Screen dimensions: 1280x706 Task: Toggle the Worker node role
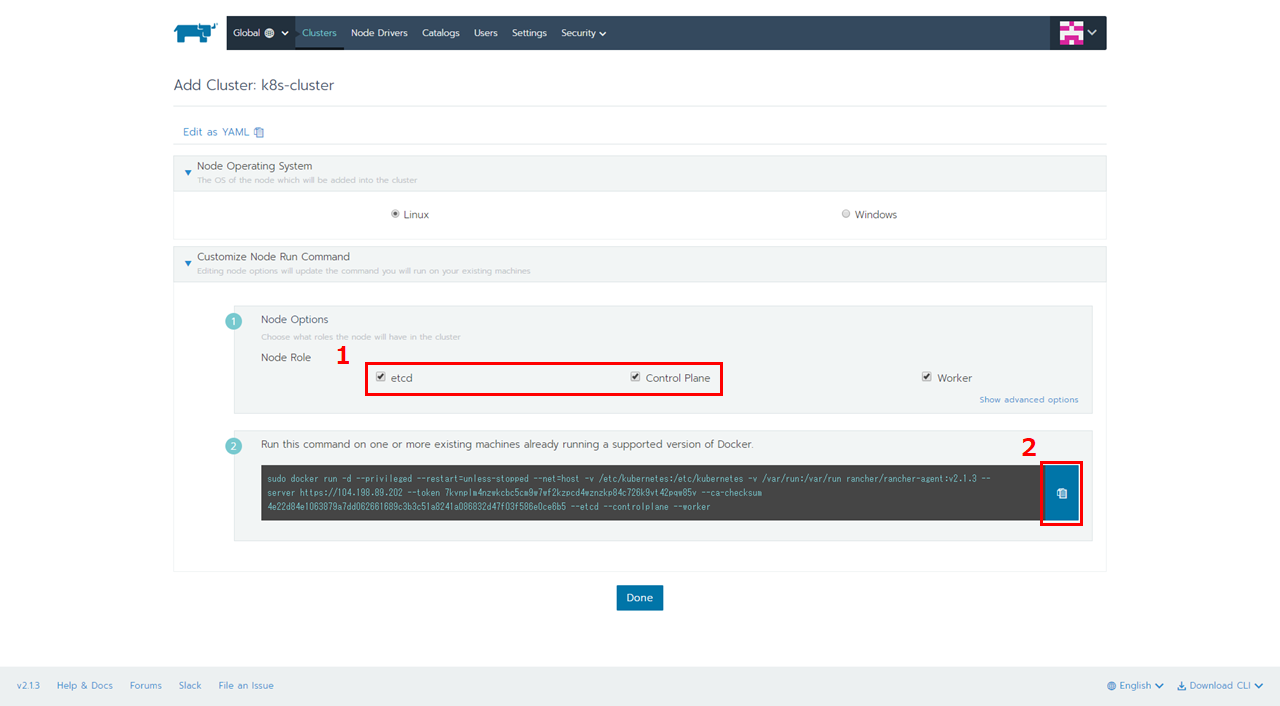[927, 377]
